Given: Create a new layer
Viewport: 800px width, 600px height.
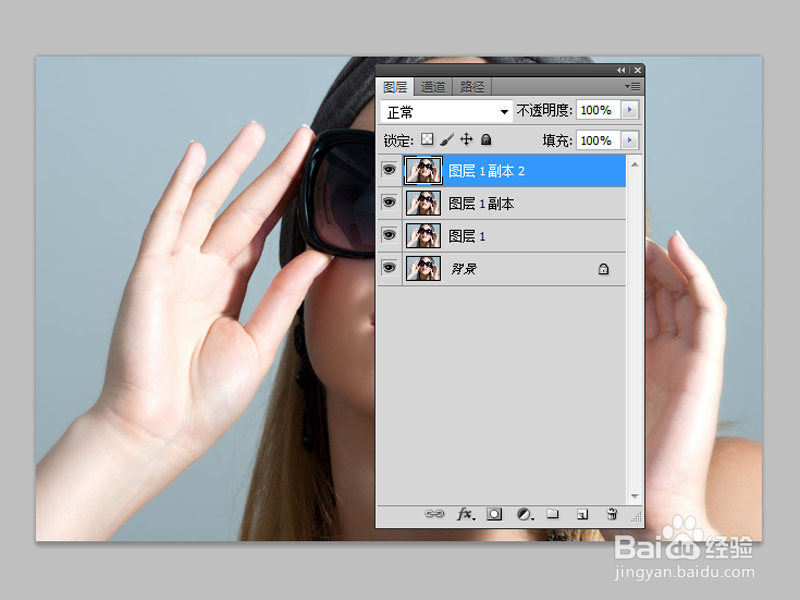Looking at the screenshot, I should pyautogui.click(x=582, y=514).
